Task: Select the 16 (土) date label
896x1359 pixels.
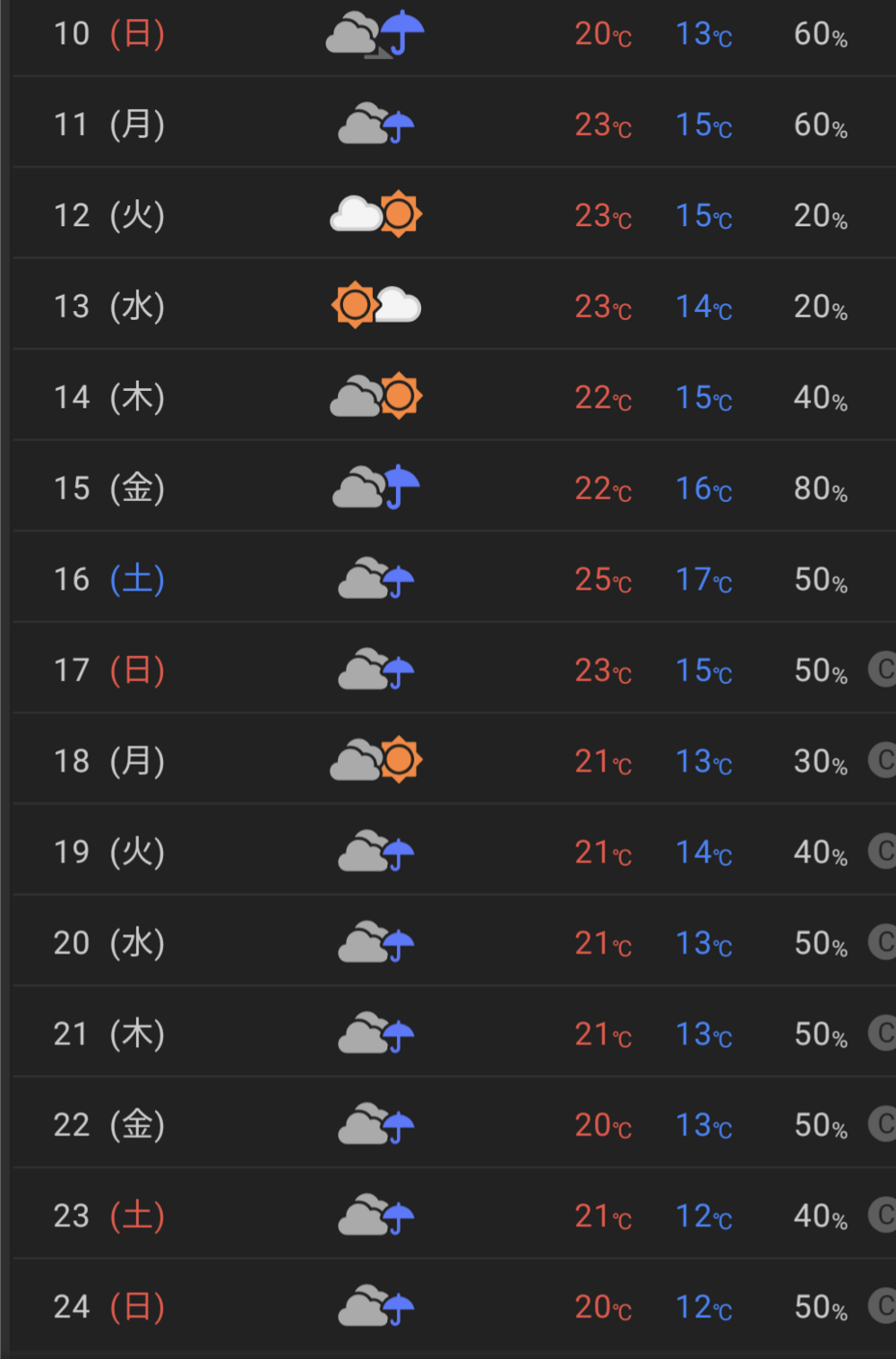Action: coord(109,579)
